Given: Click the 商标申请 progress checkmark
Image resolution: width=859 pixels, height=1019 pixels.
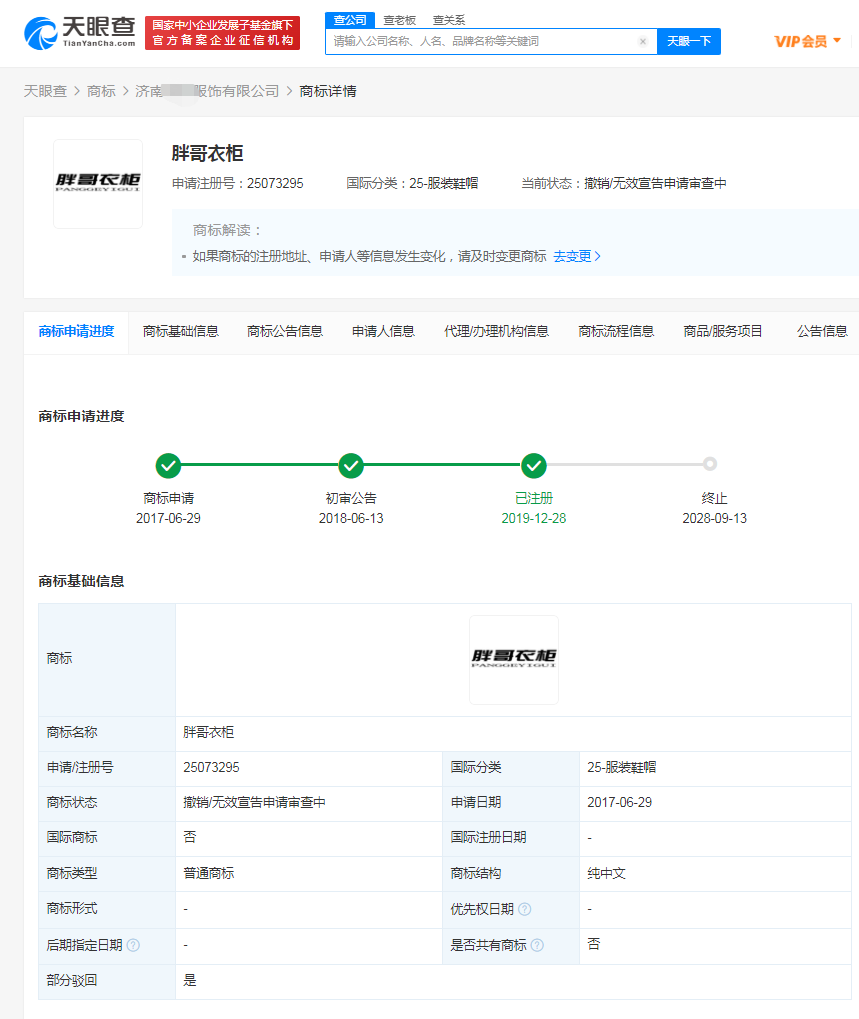Looking at the screenshot, I should 168,465.
